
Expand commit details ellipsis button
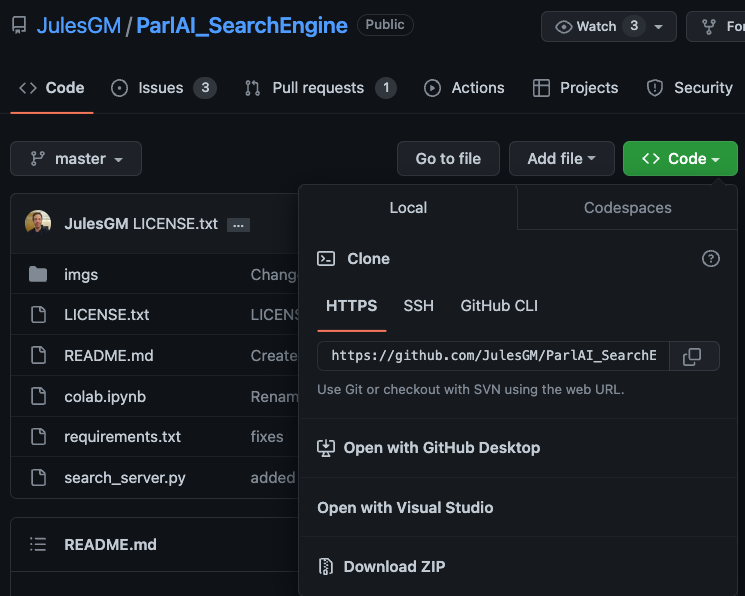coord(239,225)
